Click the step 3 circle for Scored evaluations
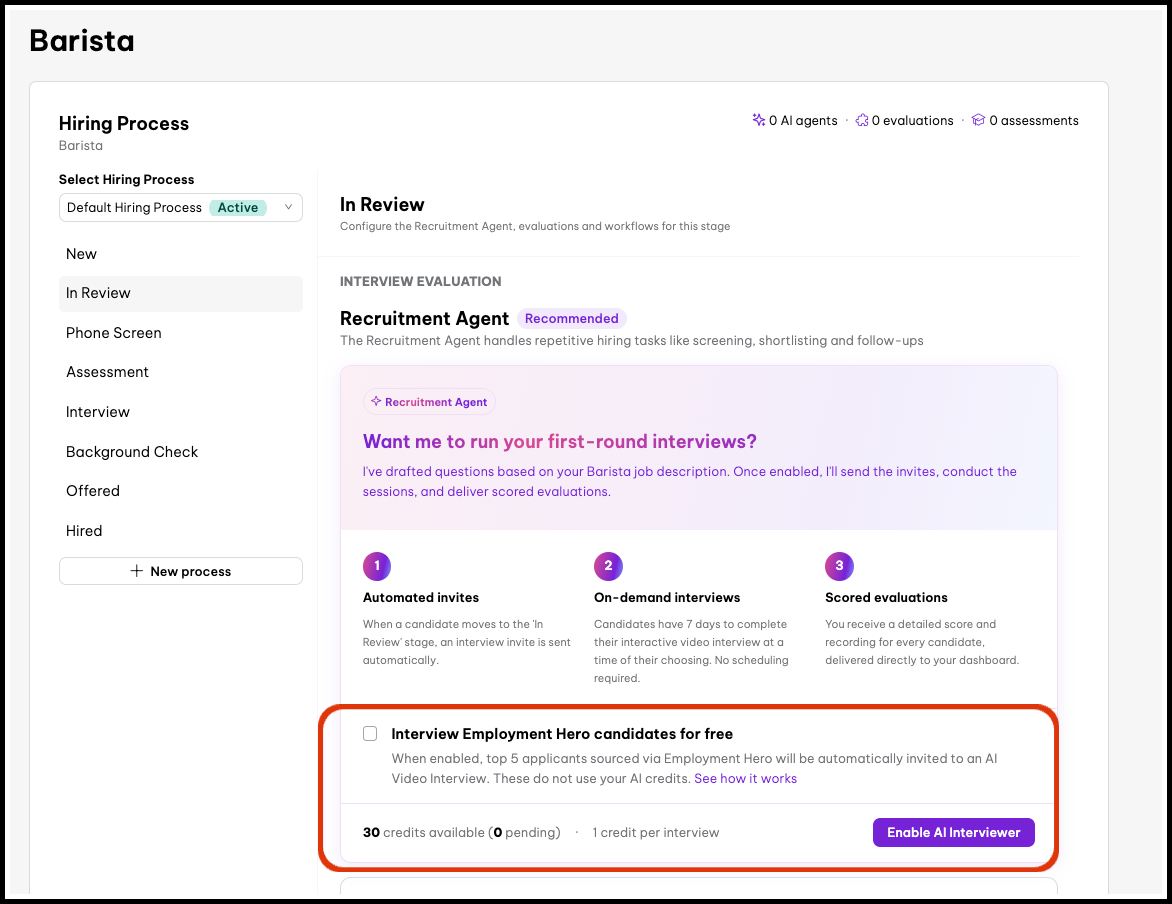Viewport: 1172px width, 904px height. coord(839,566)
